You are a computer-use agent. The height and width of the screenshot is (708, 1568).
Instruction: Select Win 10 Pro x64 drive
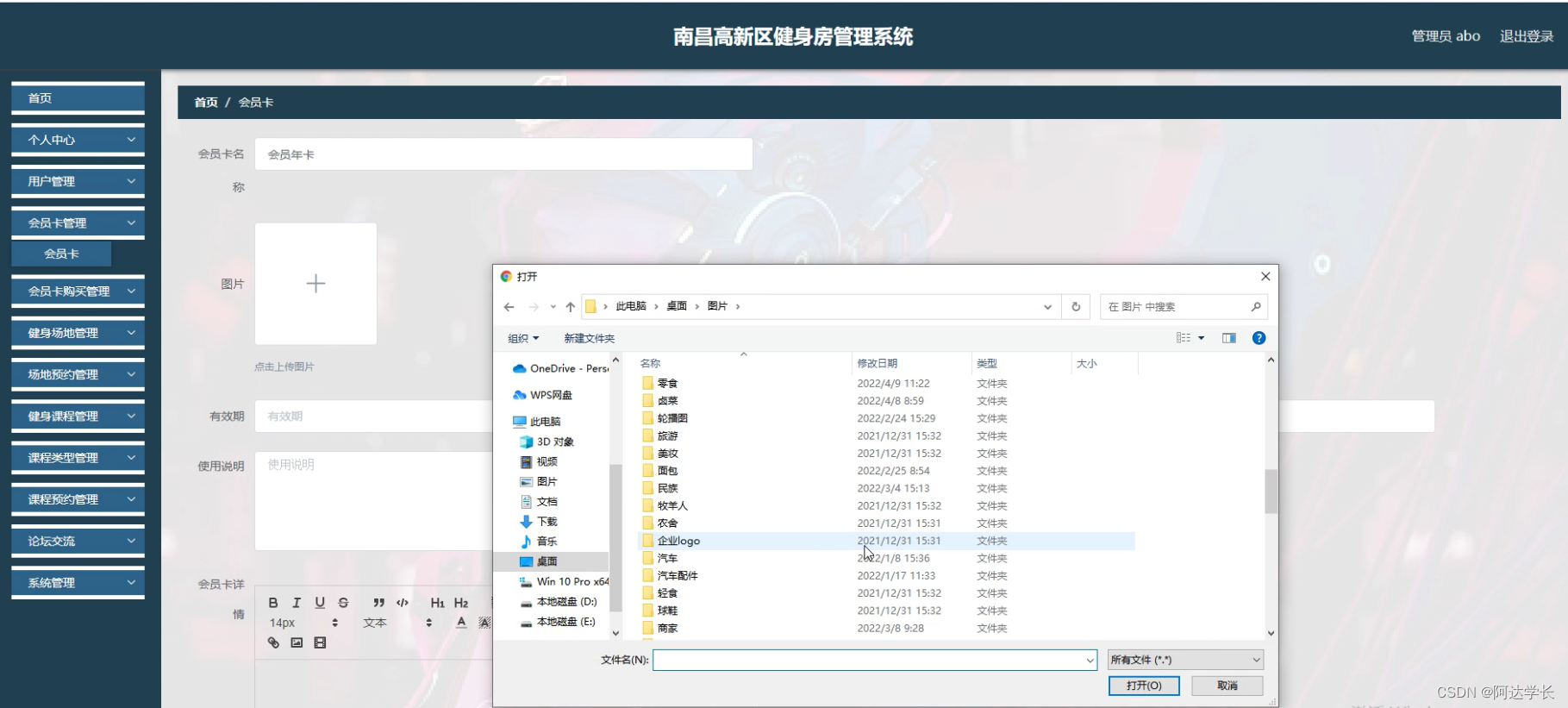coord(564,582)
